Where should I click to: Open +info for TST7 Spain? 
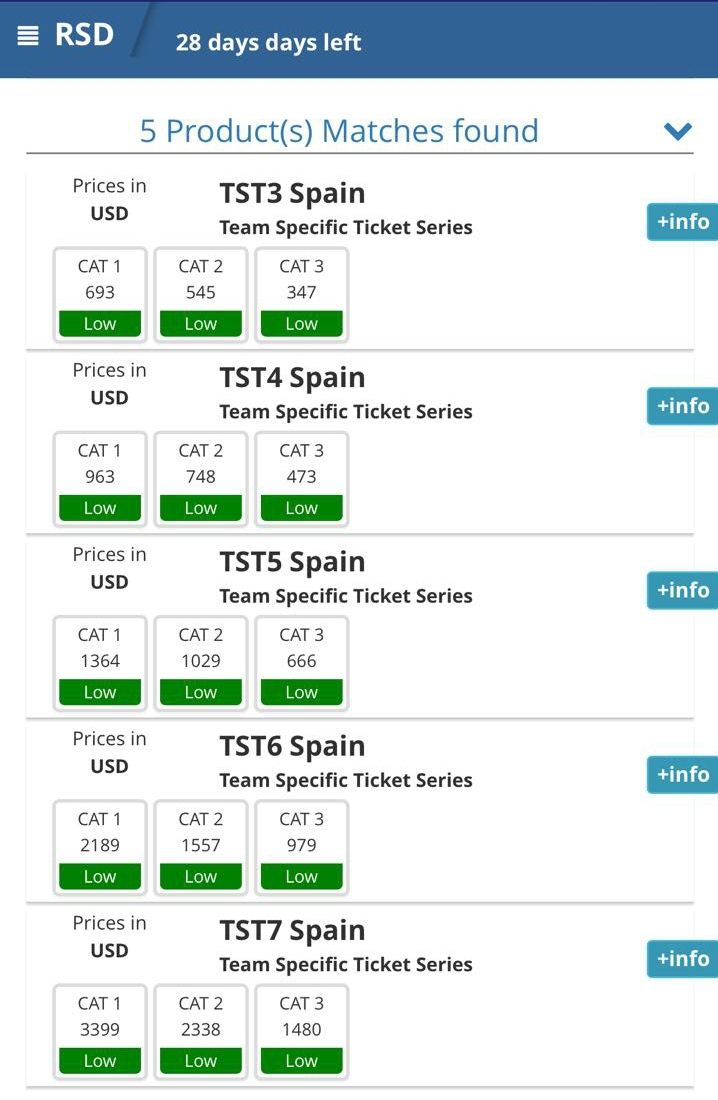tap(683, 958)
